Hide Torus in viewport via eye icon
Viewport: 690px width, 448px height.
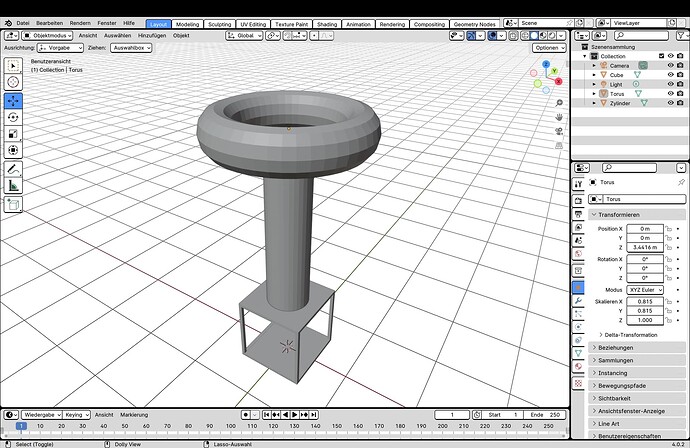coord(671,93)
